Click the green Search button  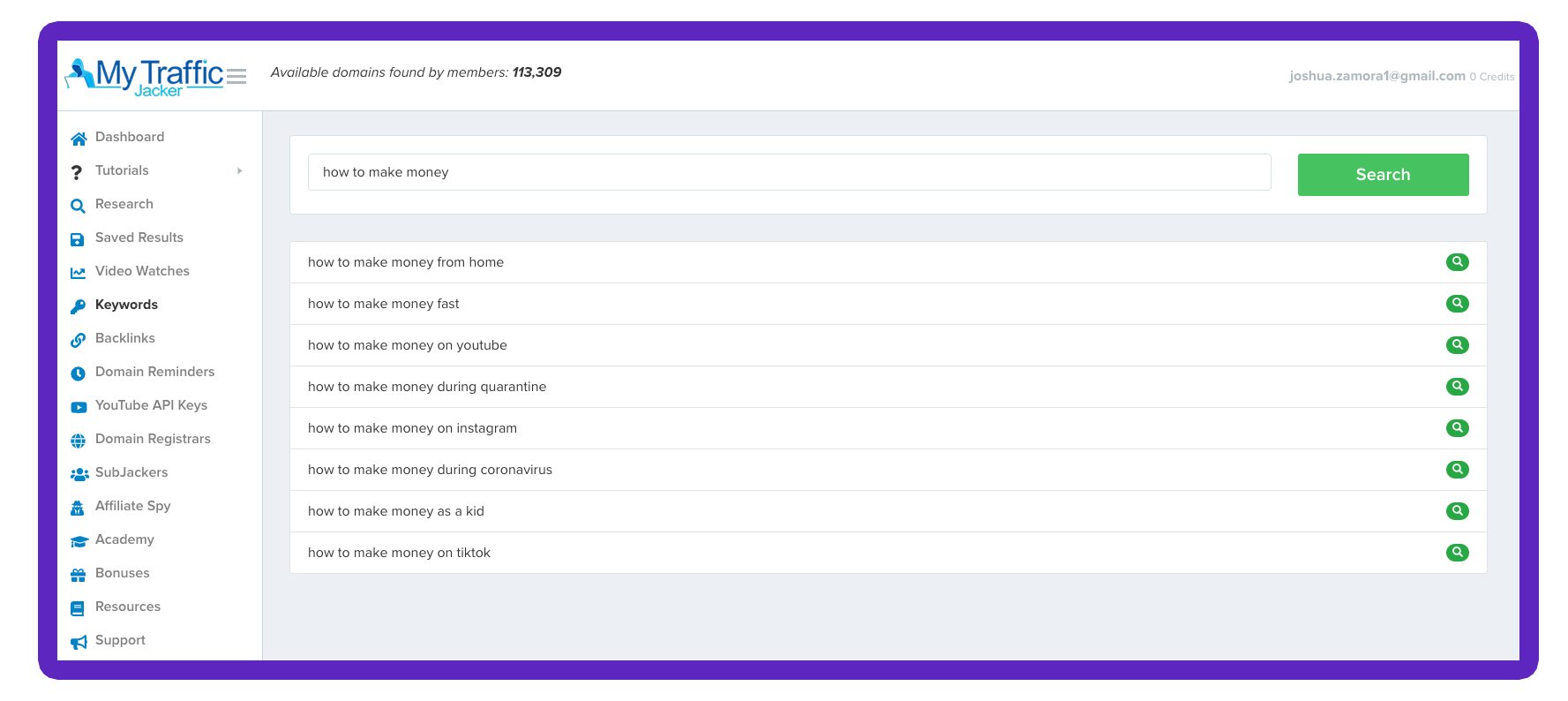(x=1383, y=175)
